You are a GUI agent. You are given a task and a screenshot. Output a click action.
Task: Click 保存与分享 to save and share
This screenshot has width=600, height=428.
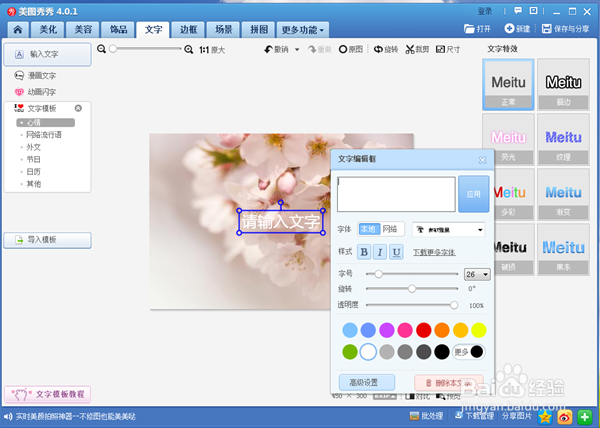566,29
